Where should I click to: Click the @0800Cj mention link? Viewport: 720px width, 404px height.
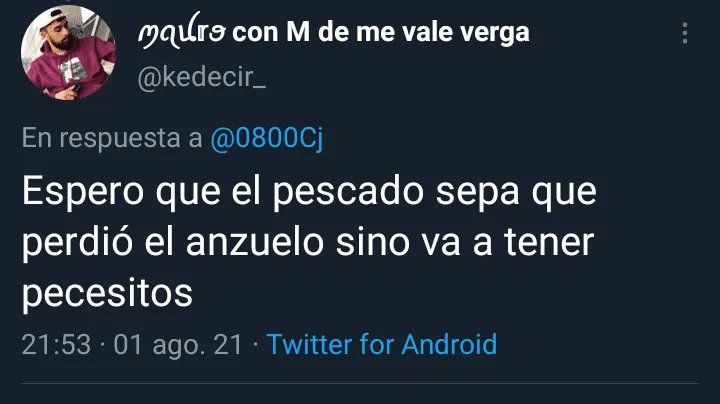click(267, 138)
